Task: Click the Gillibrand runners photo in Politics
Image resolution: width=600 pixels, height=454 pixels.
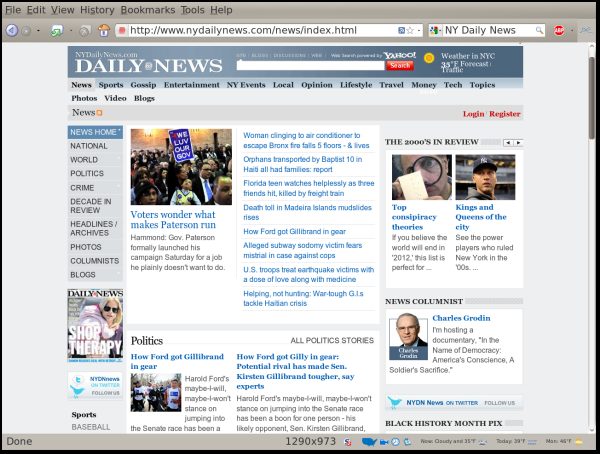Action: (x=156, y=393)
